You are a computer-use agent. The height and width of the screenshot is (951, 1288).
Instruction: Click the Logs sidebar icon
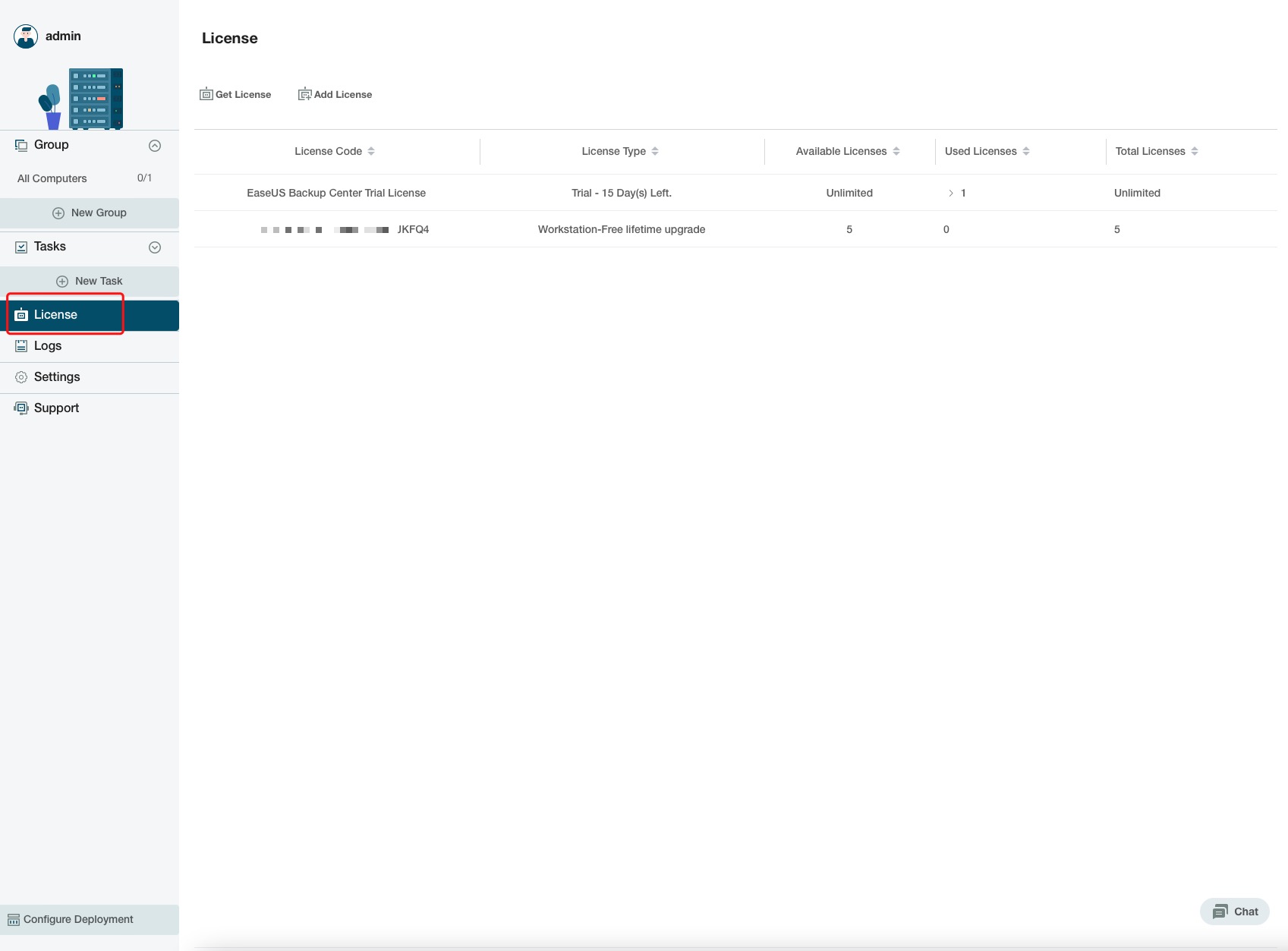pos(21,346)
